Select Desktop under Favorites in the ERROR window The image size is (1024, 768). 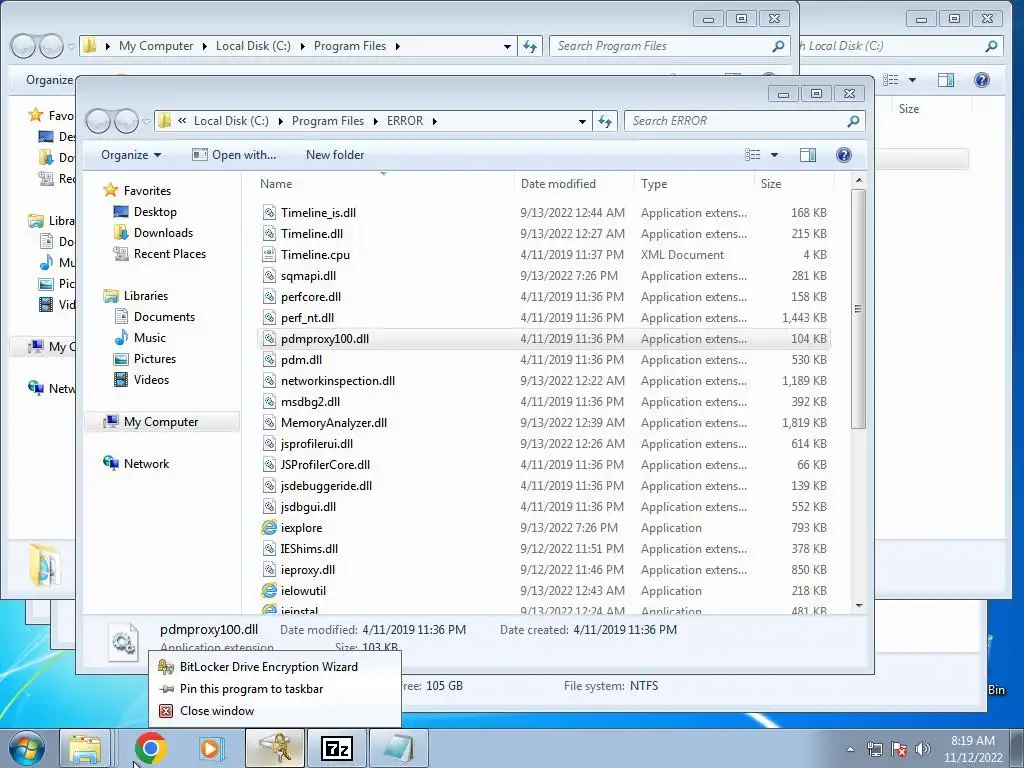(x=155, y=212)
